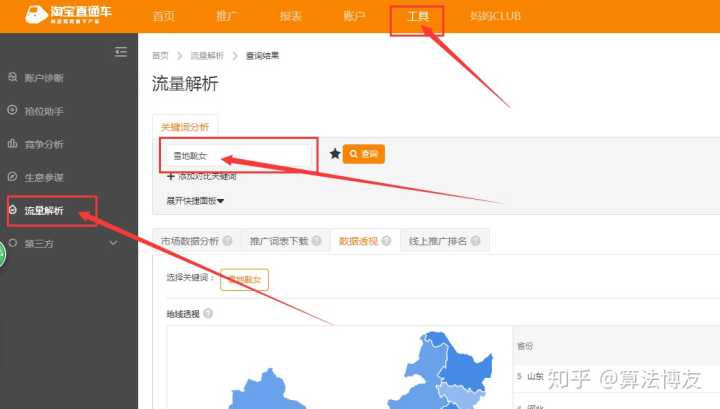The image size is (720, 409).
Task: Click the 淘宝直通车 logo
Action: coord(68,14)
